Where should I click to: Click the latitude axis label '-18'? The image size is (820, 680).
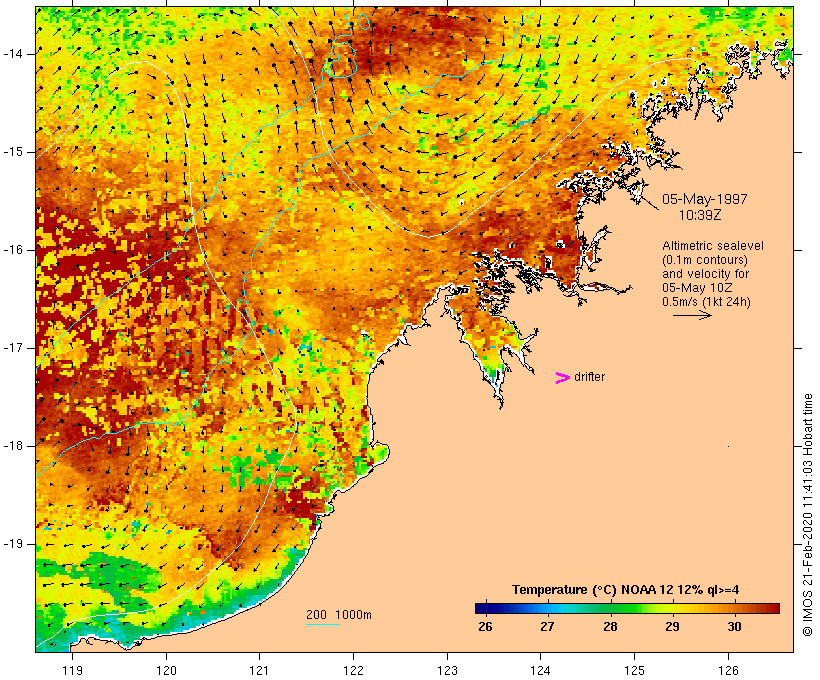13,446
